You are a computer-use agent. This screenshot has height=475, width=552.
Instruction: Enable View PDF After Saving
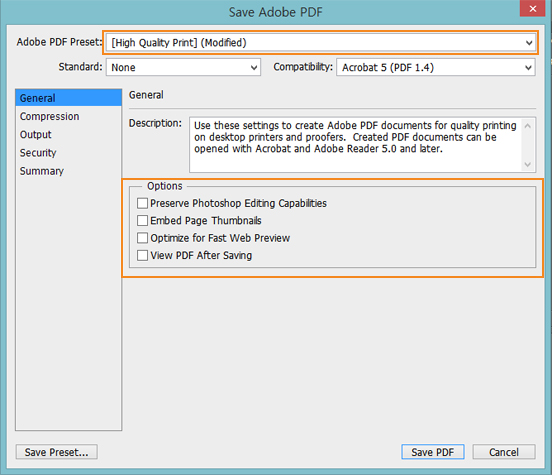[142, 255]
